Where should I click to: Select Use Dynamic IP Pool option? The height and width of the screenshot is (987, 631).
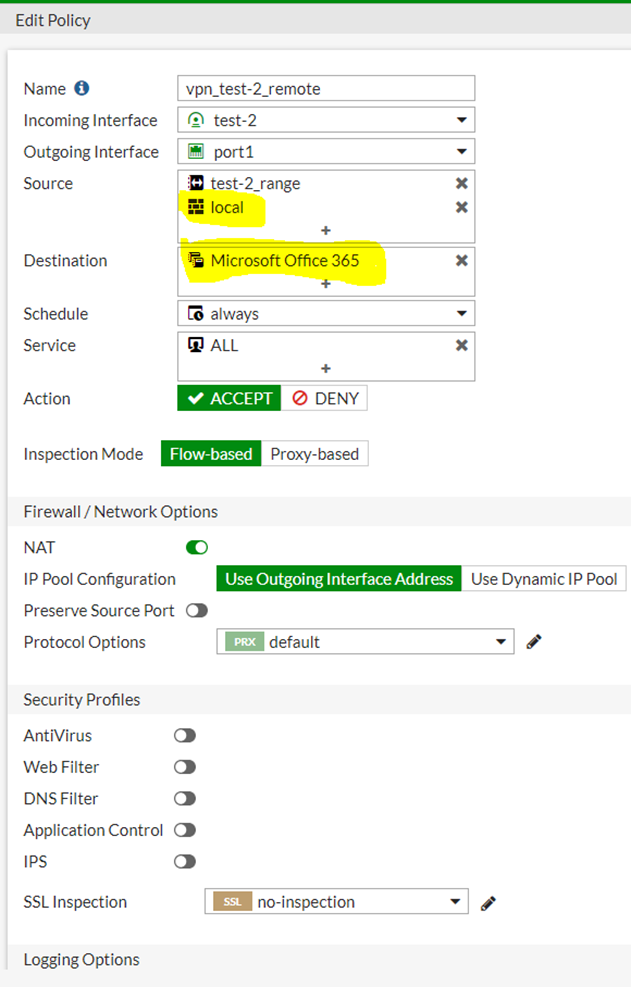544,579
